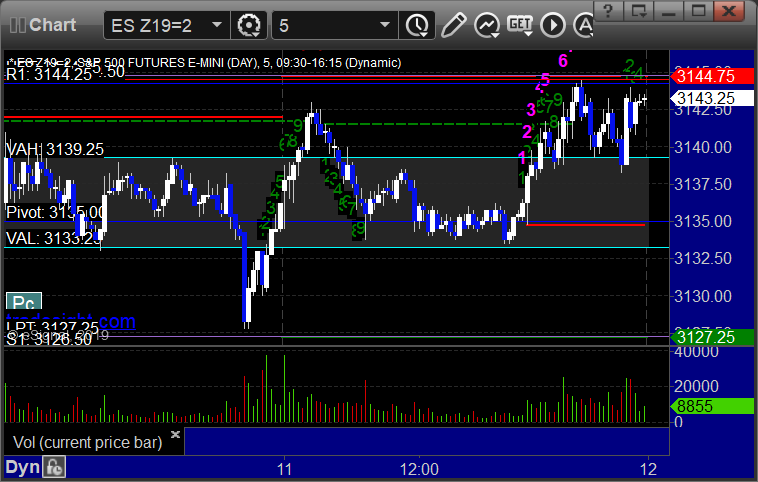
Task: Maximize the chart window
Action: coord(699,10)
